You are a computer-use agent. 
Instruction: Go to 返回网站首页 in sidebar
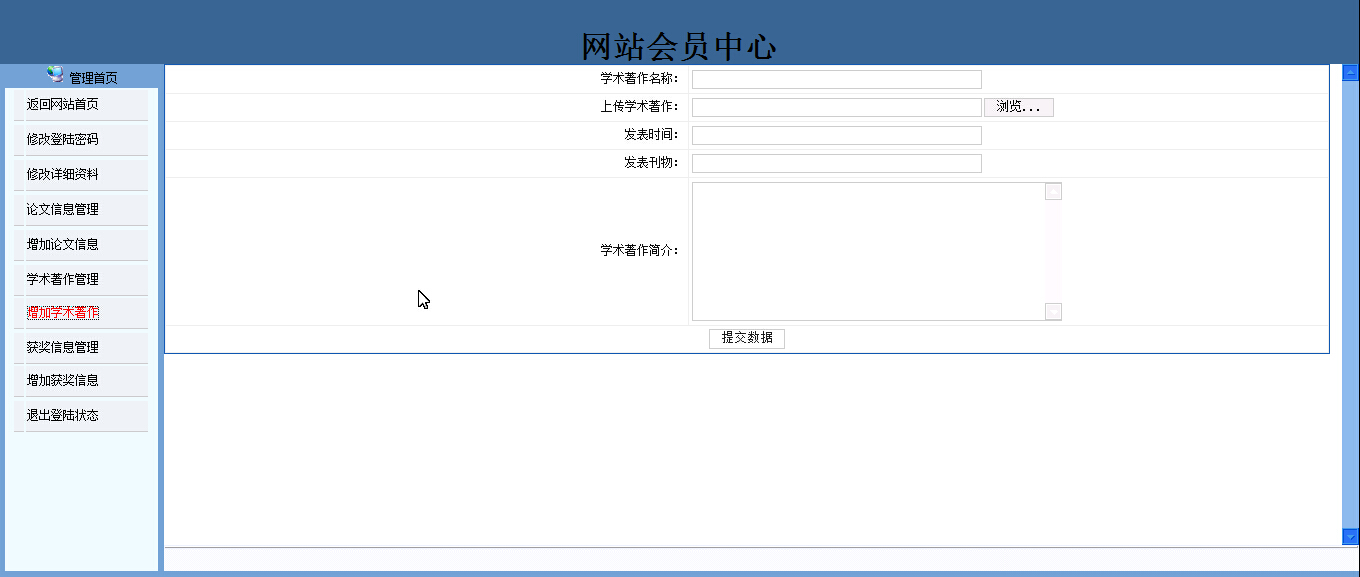coord(63,104)
